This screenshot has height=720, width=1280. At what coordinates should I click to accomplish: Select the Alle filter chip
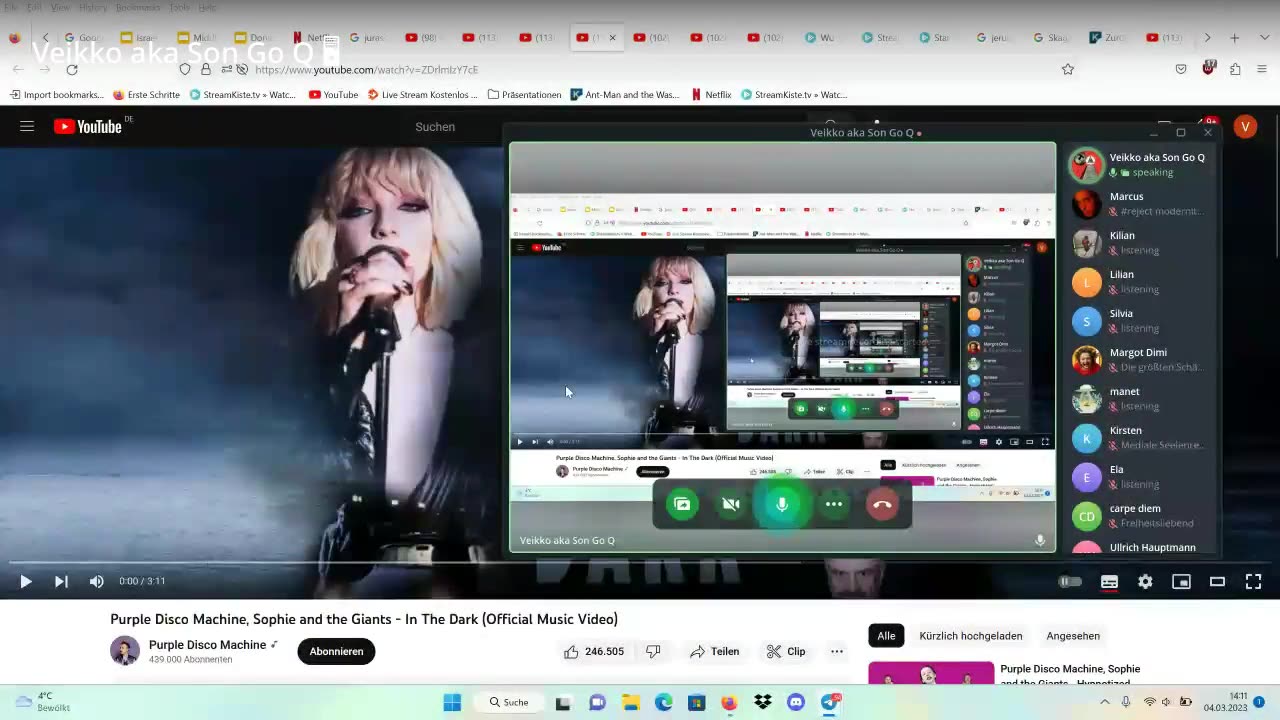pos(886,636)
